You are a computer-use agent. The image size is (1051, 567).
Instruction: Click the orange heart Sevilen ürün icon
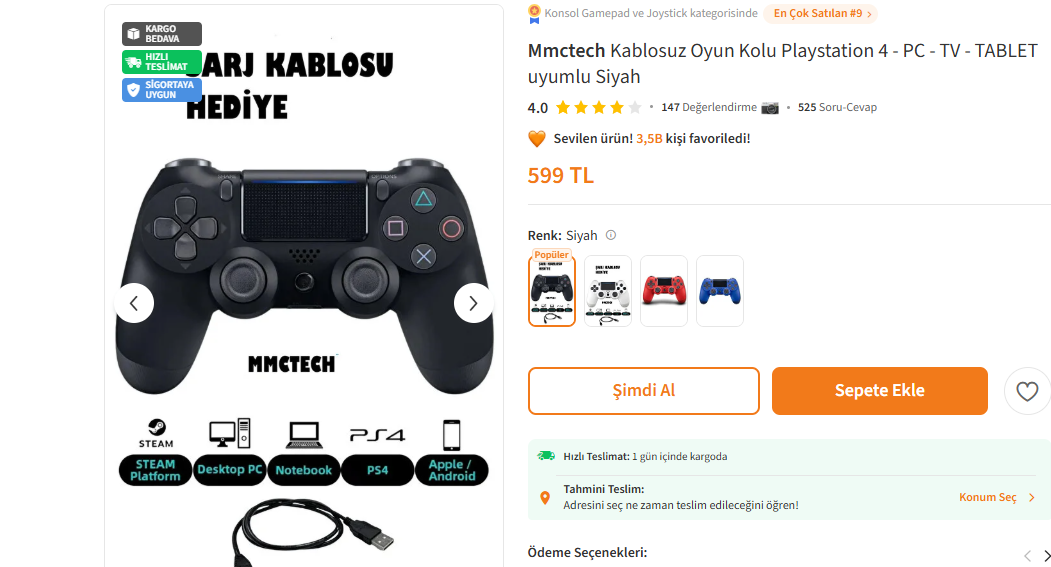click(537, 139)
